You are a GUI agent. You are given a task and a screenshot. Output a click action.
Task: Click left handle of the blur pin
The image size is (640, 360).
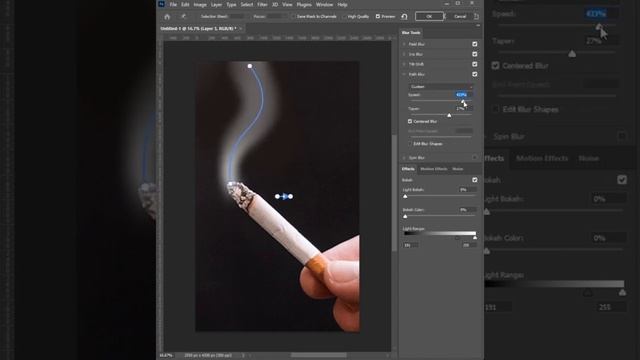pos(278,196)
